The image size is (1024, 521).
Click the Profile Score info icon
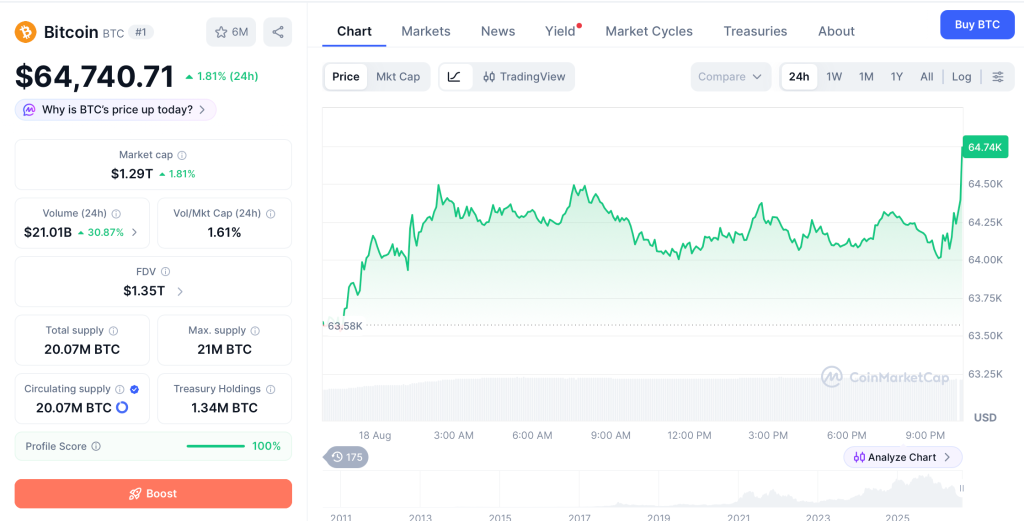click(96, 447)
